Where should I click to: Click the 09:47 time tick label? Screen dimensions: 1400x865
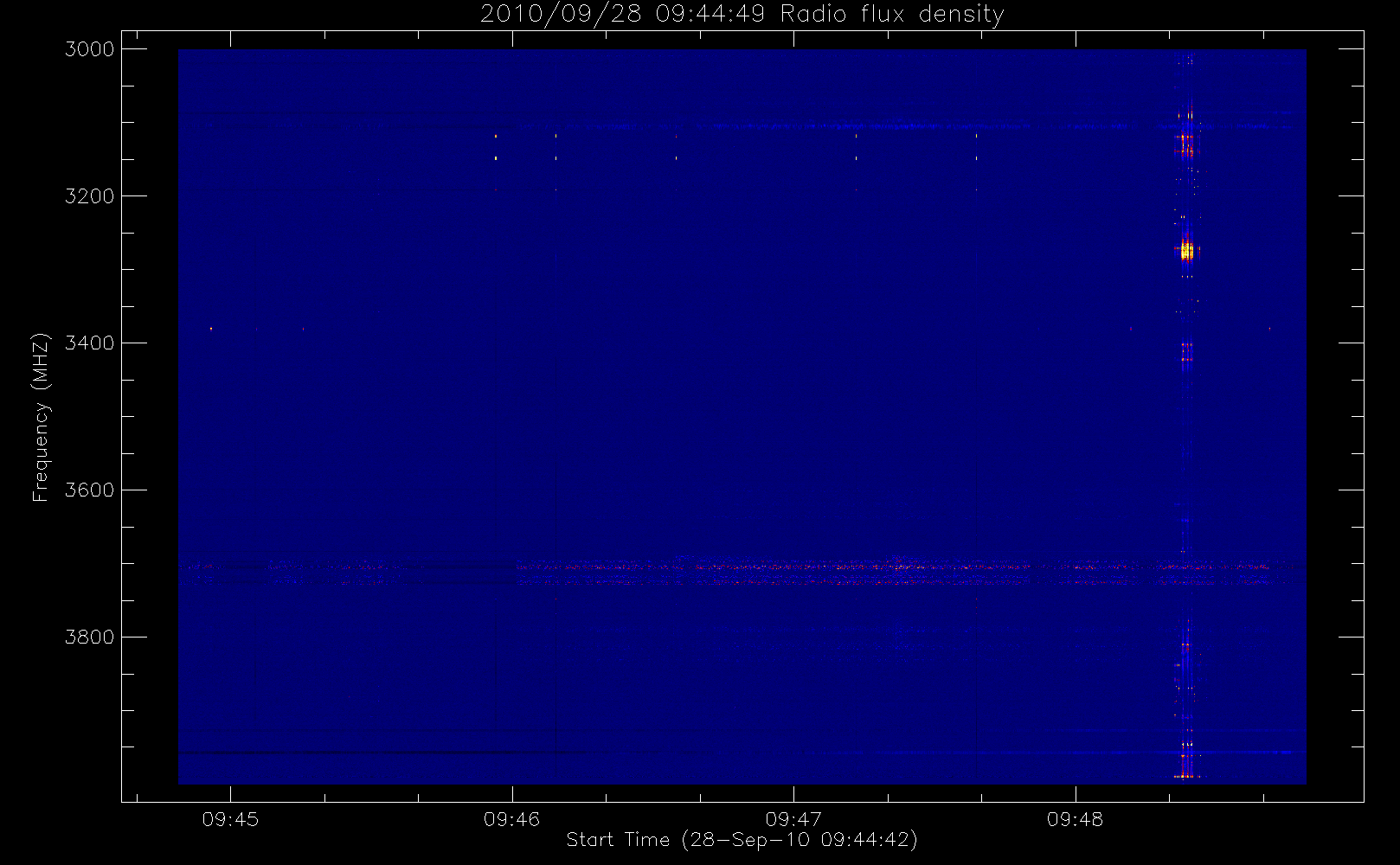(x=793, y=819)
